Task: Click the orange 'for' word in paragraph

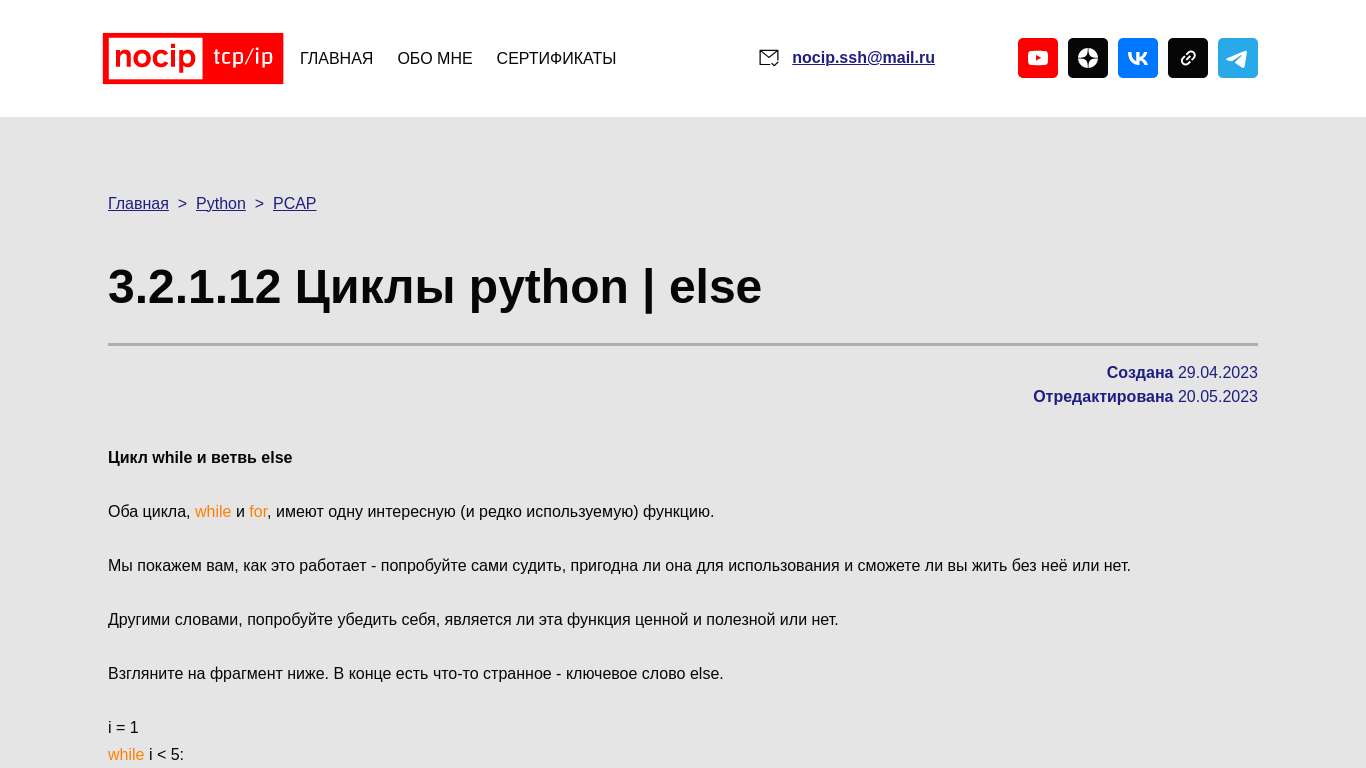Action: pos(258,512)
